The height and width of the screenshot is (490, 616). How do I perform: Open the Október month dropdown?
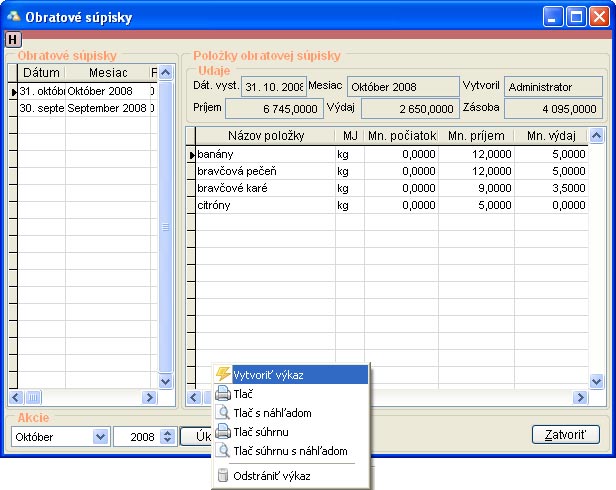tap(100, 436)
